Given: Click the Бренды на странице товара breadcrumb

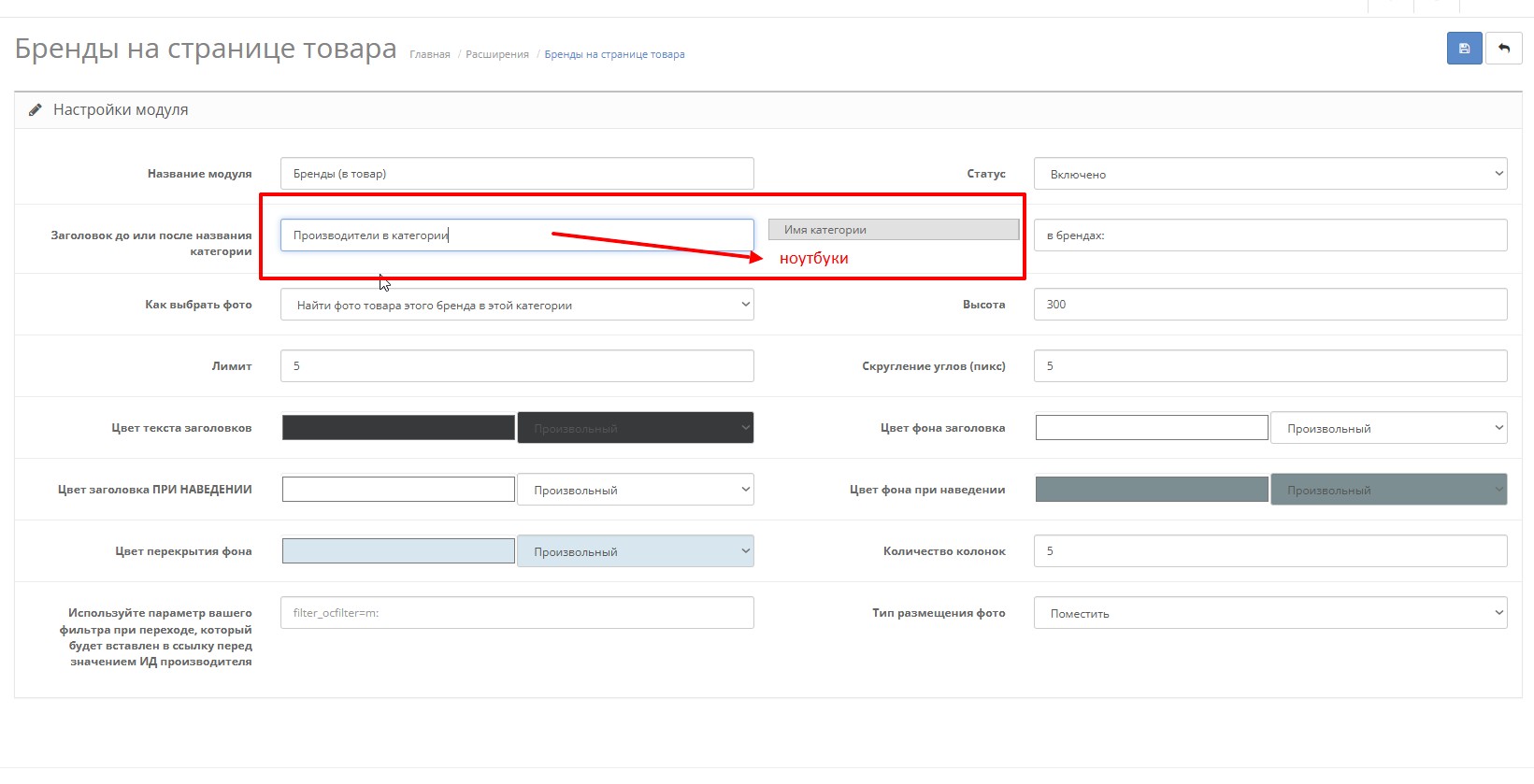Looking at the screenshot, I should [614, 55].
